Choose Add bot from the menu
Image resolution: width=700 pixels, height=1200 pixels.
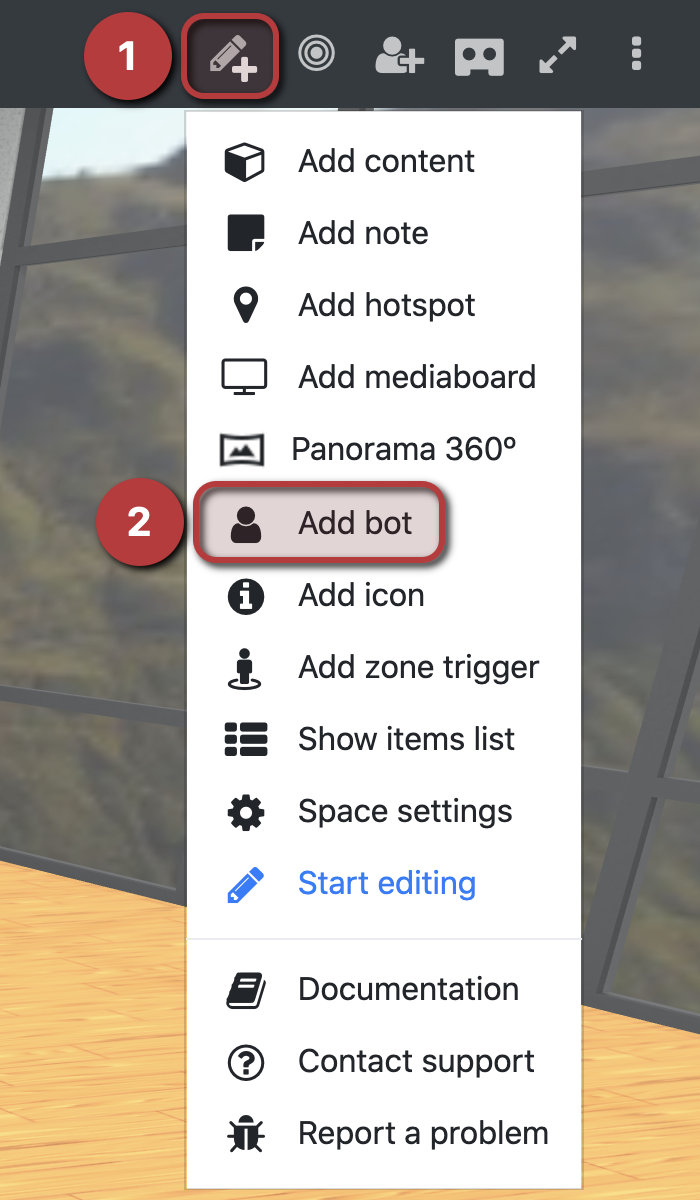[320, 522]
